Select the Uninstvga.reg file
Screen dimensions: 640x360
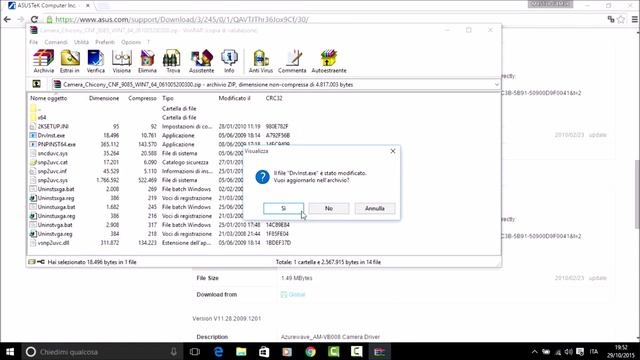click(x=55, y=234)
